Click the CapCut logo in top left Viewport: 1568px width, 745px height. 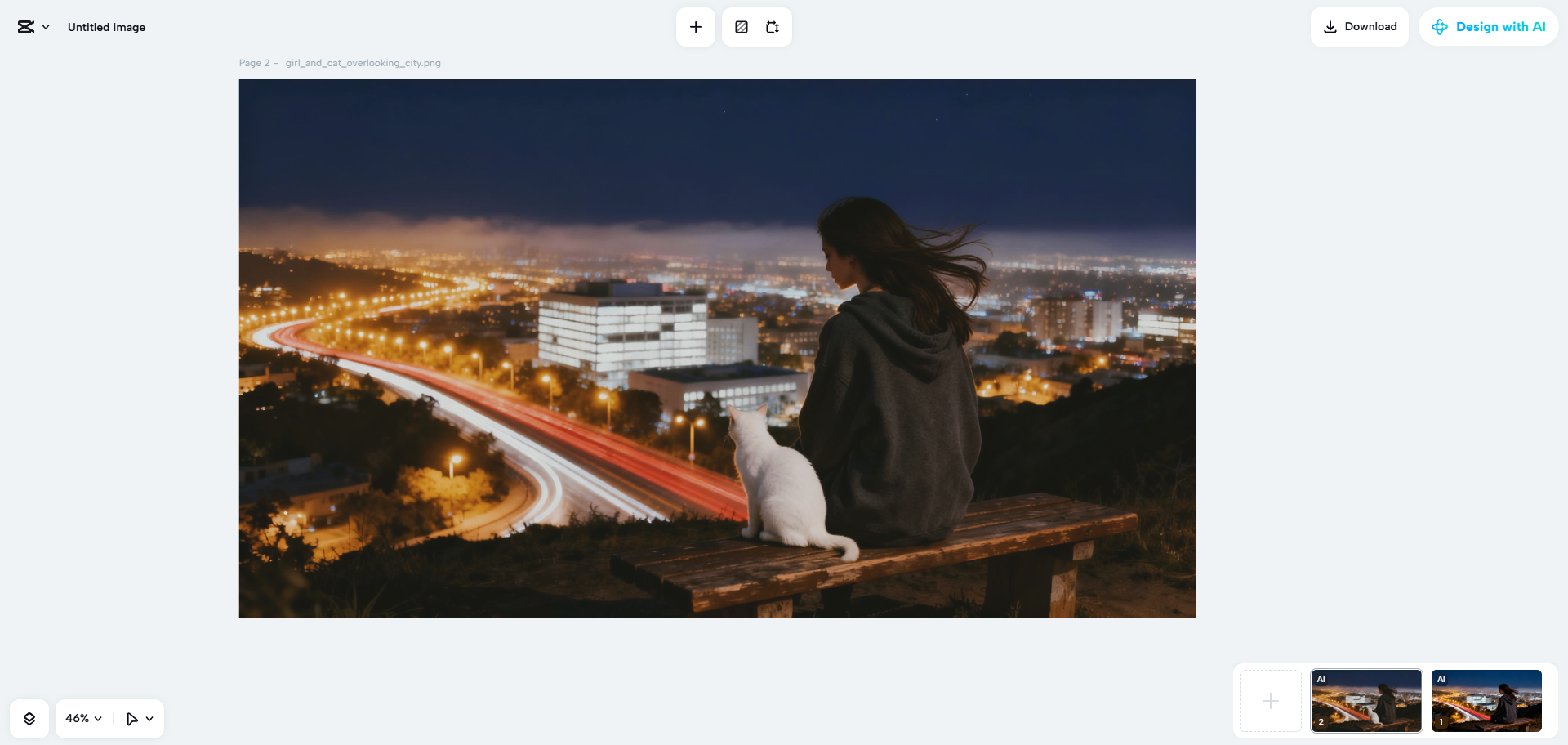coord(25,26)
